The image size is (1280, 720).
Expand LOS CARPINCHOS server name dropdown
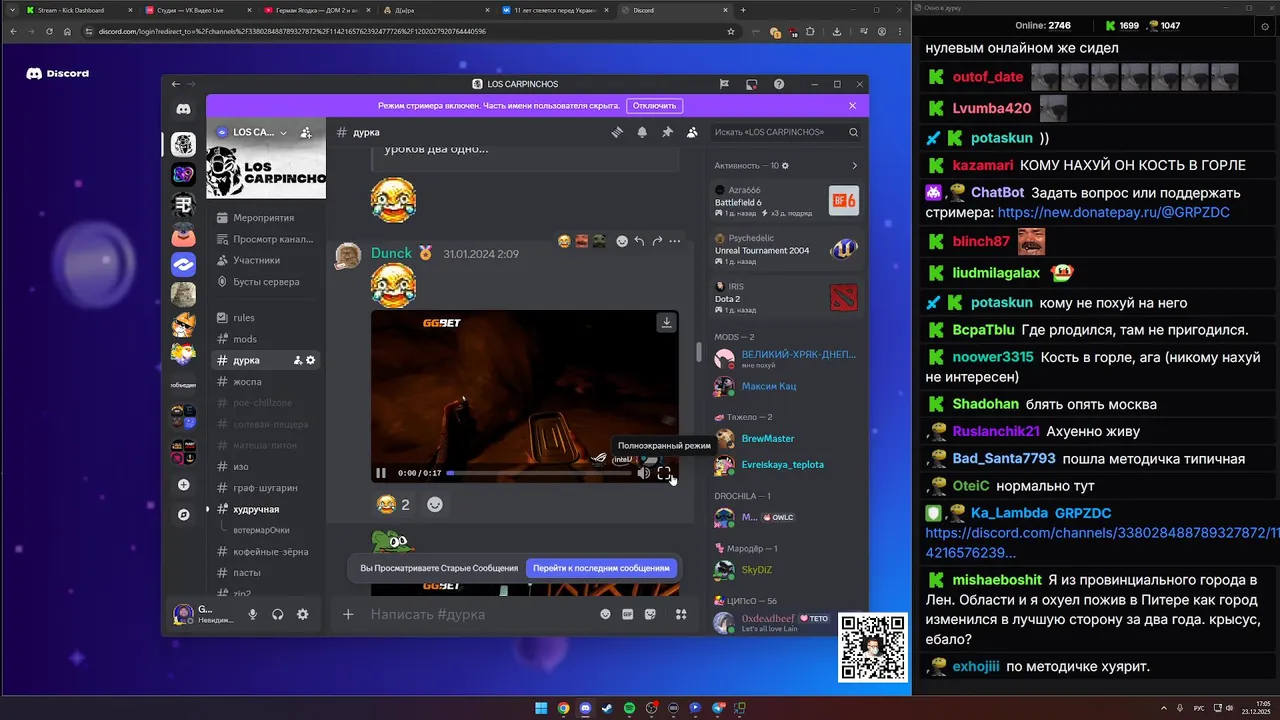point(283,132)
